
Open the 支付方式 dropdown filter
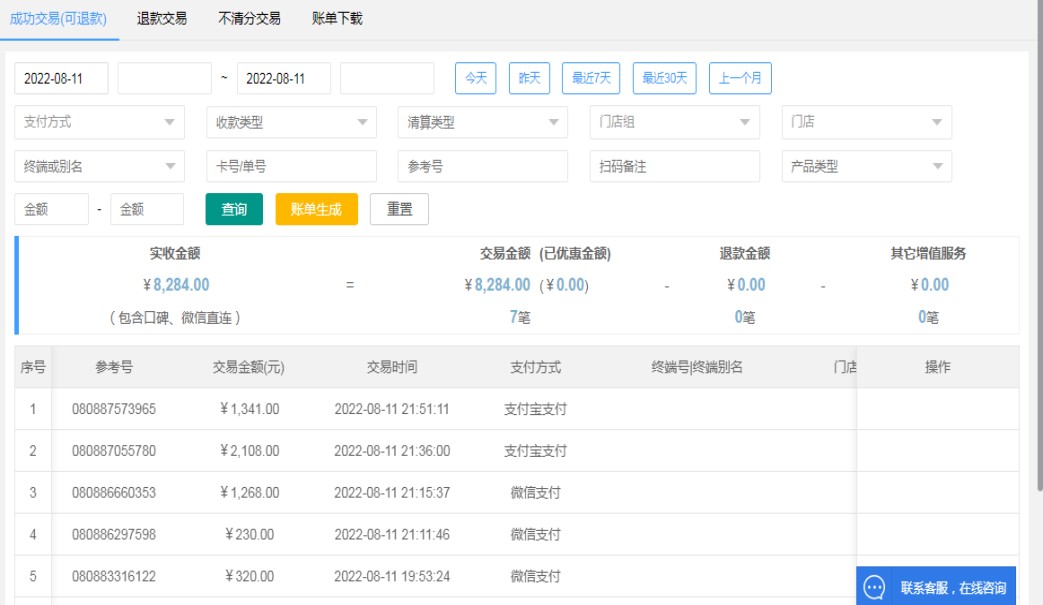pos(99,122)
